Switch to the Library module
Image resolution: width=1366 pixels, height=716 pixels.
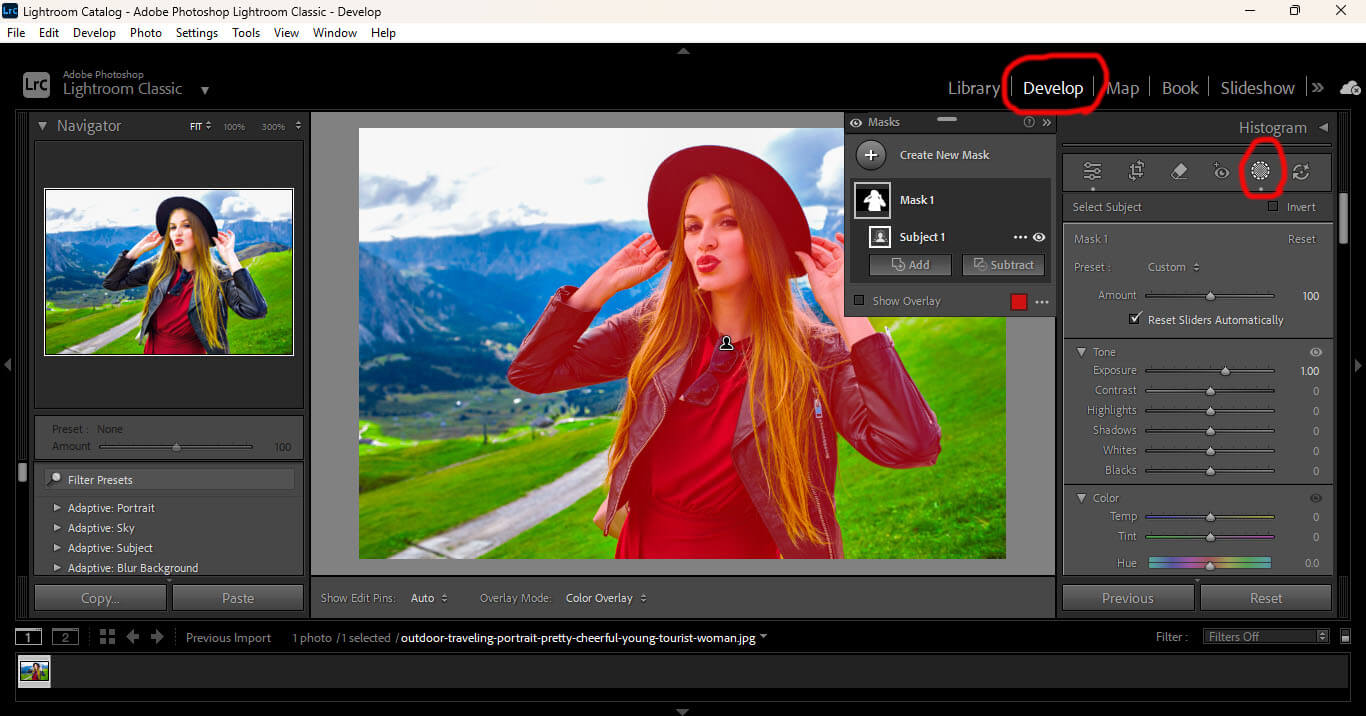[973, 88]
